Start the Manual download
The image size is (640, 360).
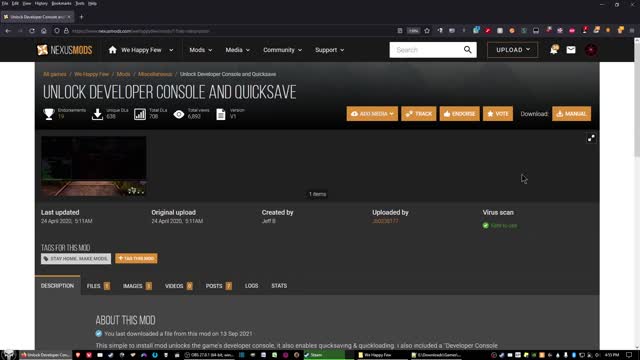click(571, 114)
